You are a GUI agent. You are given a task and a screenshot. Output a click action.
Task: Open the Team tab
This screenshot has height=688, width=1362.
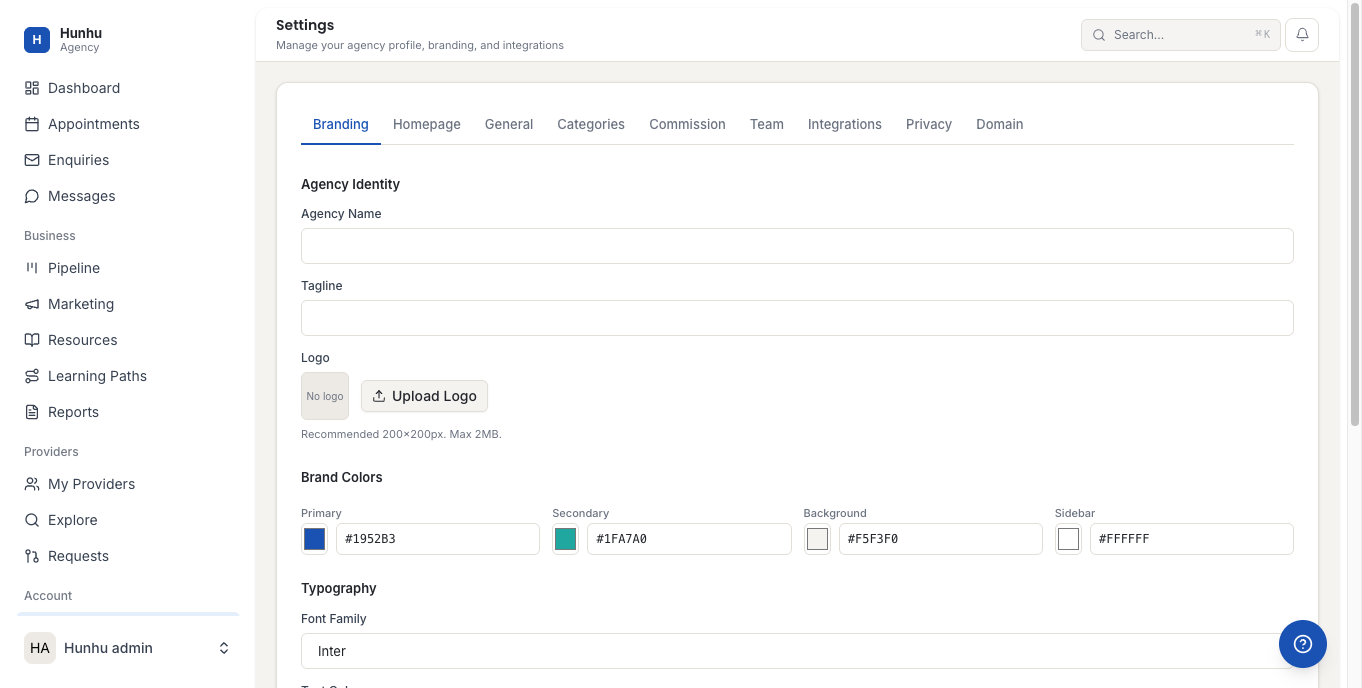[767, 124]
